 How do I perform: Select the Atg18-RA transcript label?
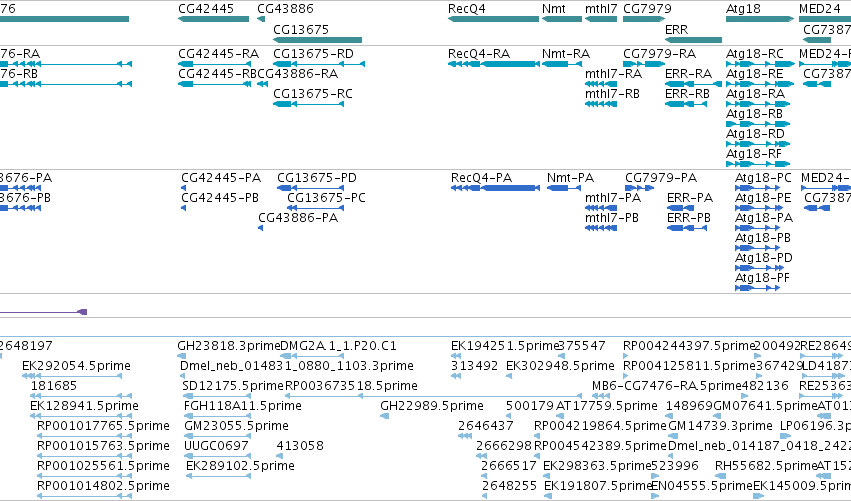pos(755,94)
